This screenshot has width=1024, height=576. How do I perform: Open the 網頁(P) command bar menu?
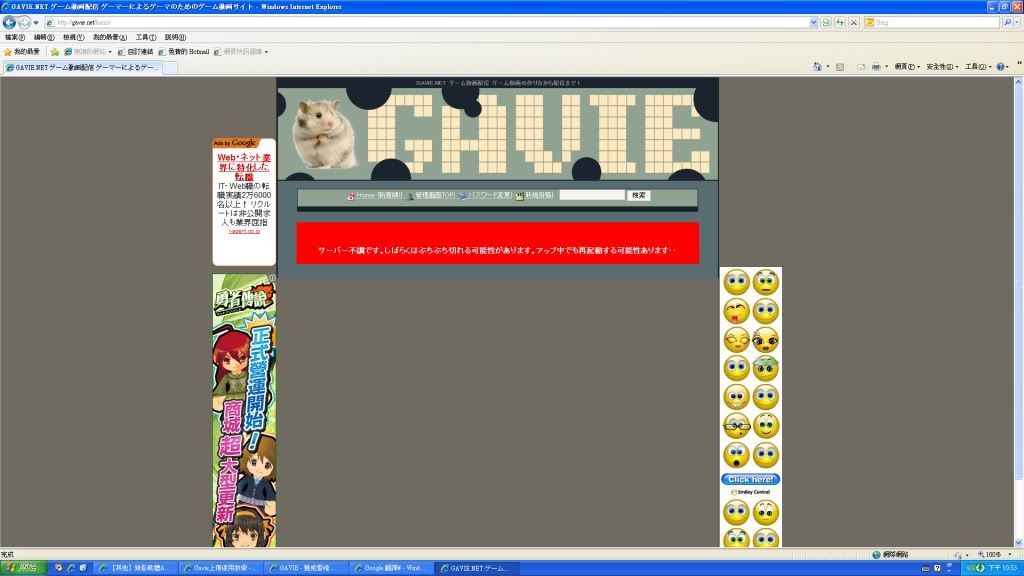907,67
